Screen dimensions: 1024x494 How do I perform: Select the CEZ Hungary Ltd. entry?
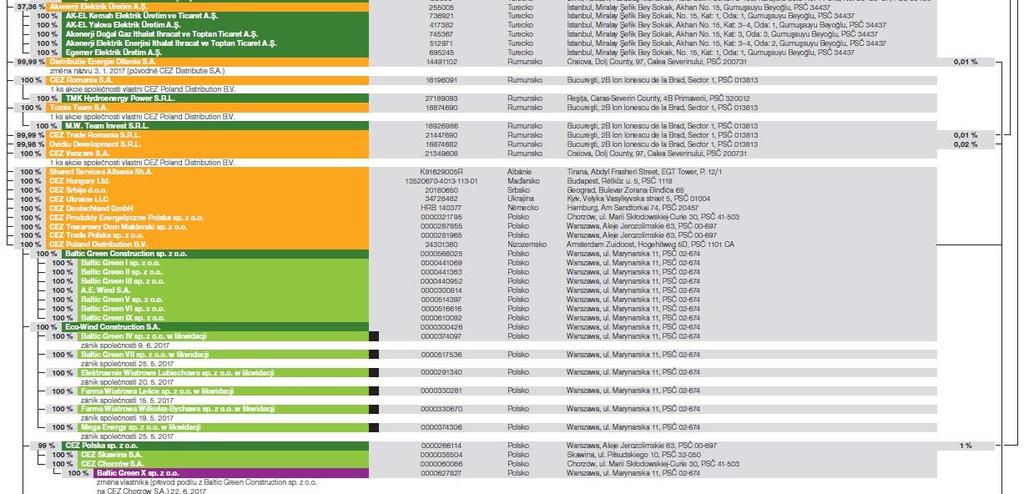80,180
